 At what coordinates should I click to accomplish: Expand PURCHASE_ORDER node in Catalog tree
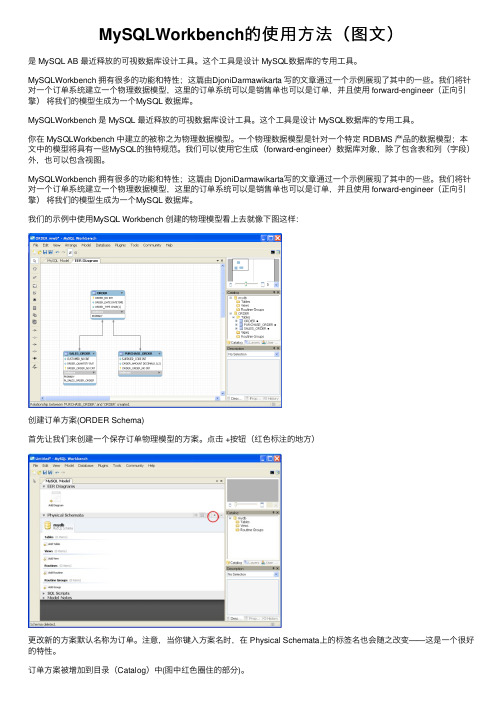[x=236, y=325]
